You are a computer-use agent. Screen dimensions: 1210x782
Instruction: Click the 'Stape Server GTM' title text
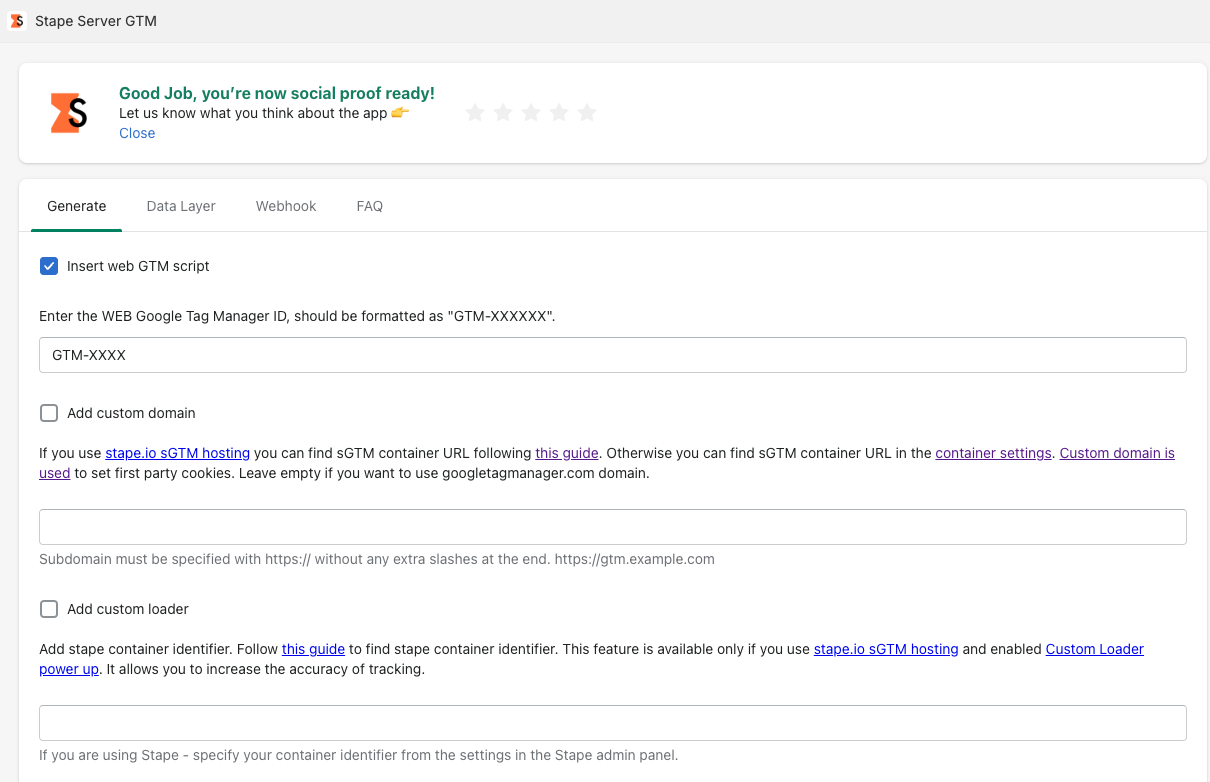pyautogui.click(x=96, y=21)
